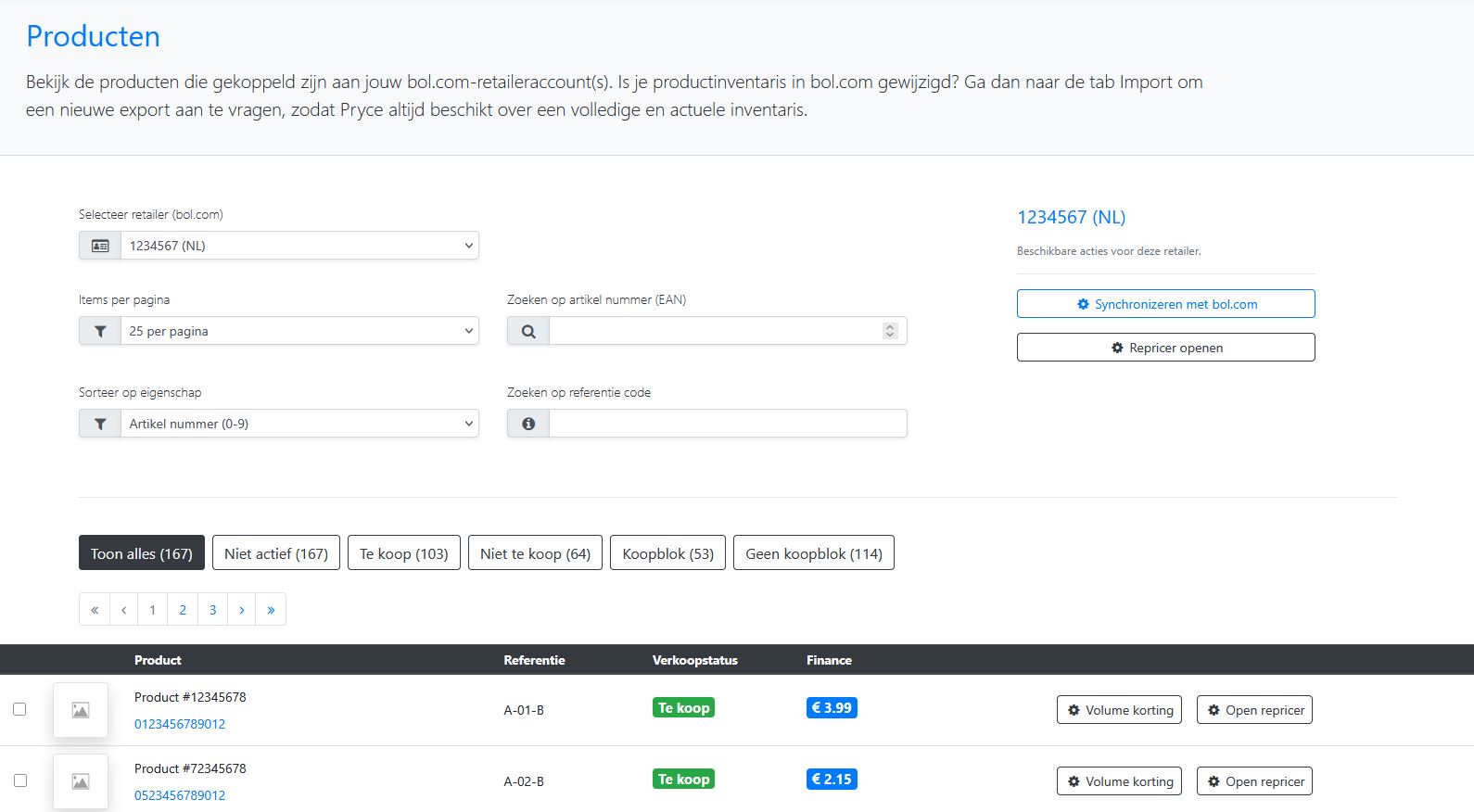The image size is (1474, 812).
Task: Click the Producten page title
Action: tap(93, 36)
